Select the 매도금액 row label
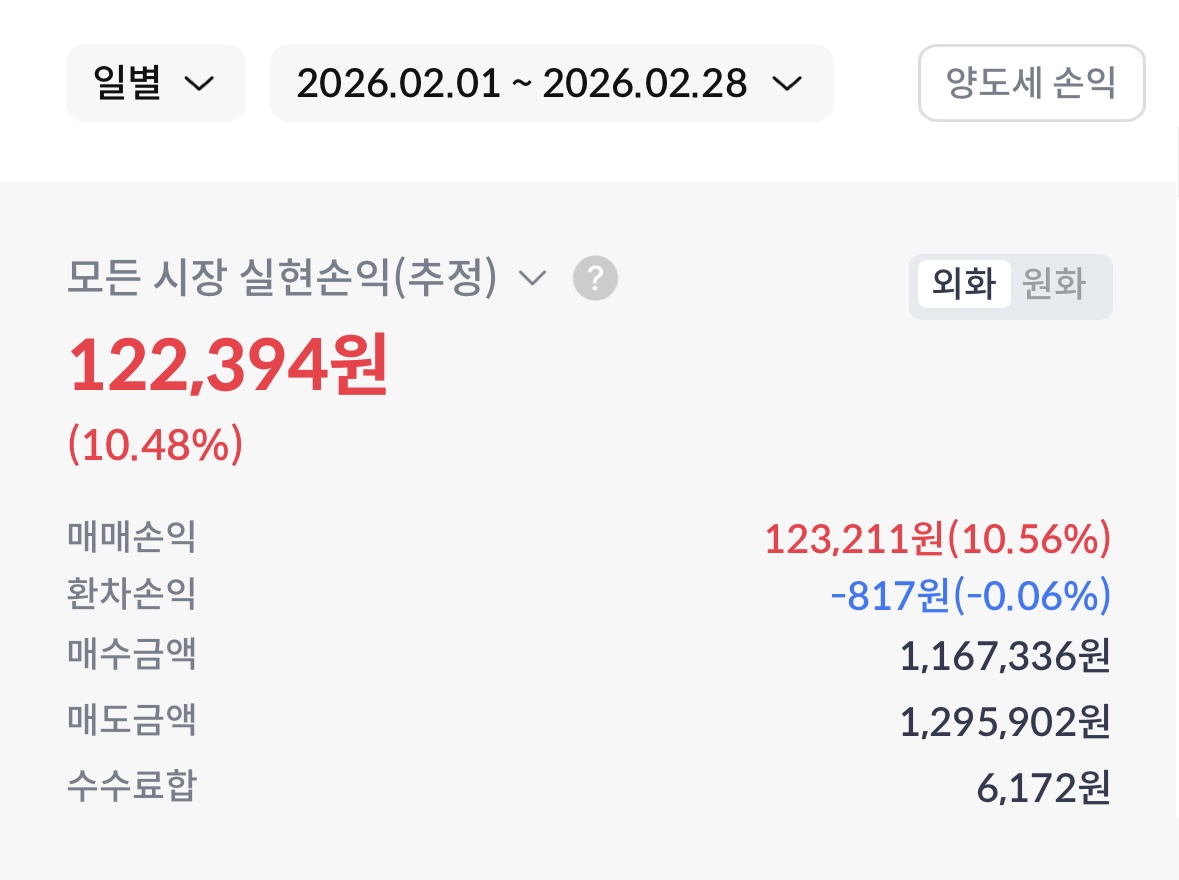 (132, 720)
